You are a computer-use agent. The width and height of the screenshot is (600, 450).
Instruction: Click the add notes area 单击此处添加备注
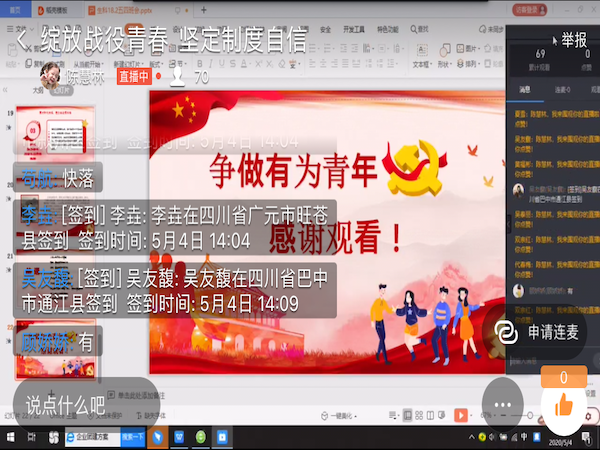click(x=137, y=395)
